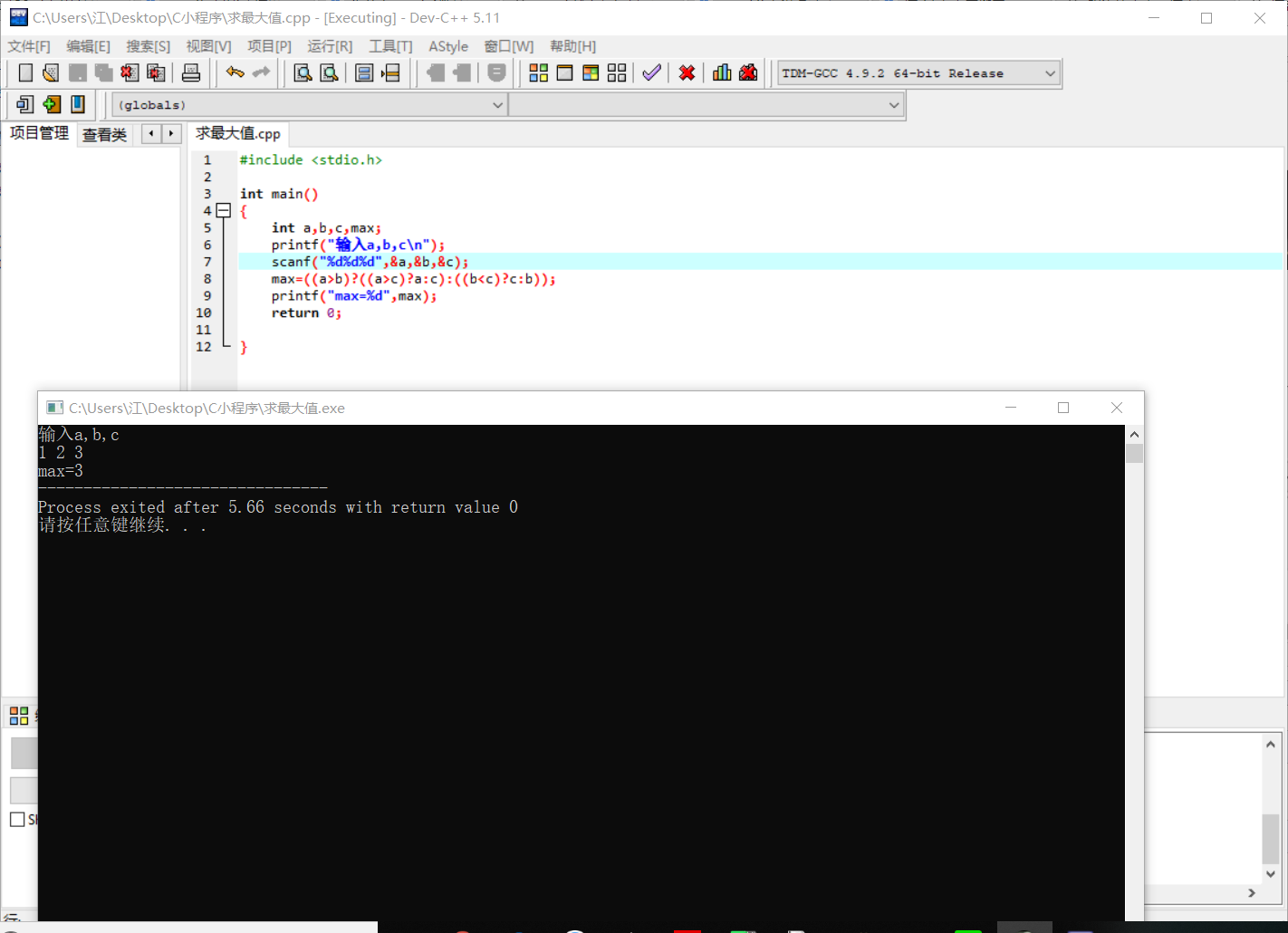This screenshot has height=933, width=1288.
Task: Minimize the 求最大值.exe console window
Action: point(1011,408)
